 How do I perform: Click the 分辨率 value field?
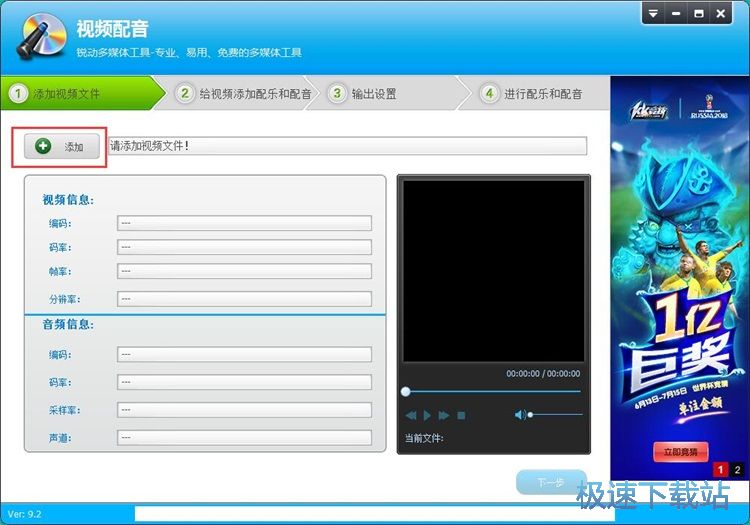(244, 299)
